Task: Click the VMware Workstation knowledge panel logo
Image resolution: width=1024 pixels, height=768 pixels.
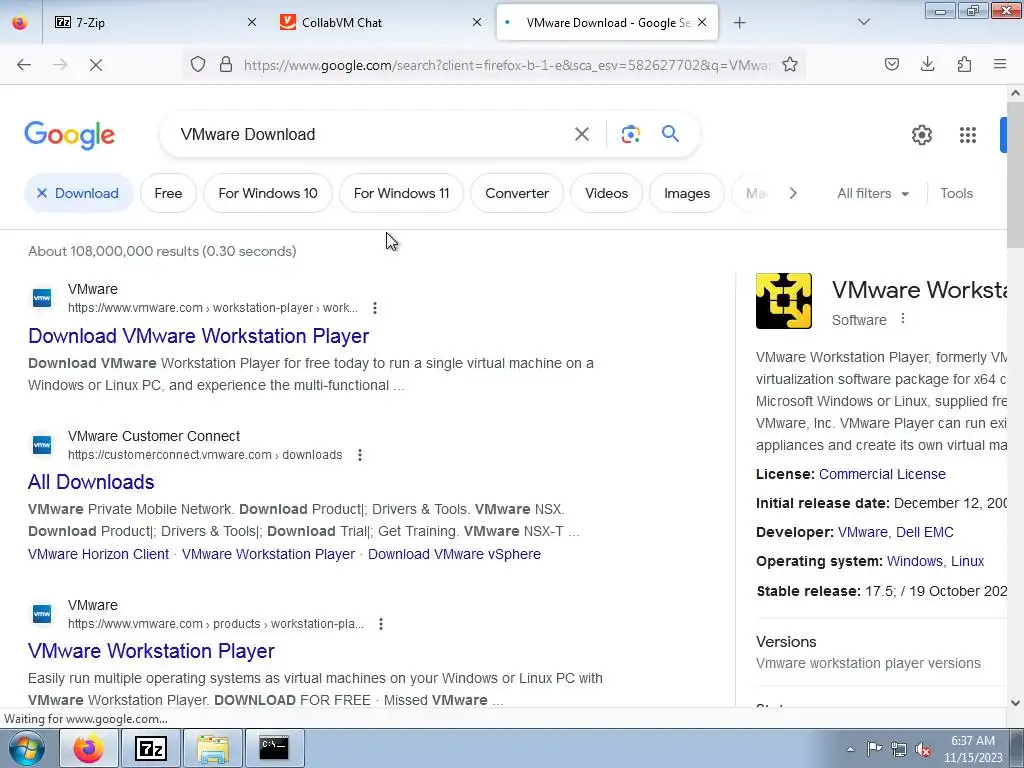Action: coord(784,300)
